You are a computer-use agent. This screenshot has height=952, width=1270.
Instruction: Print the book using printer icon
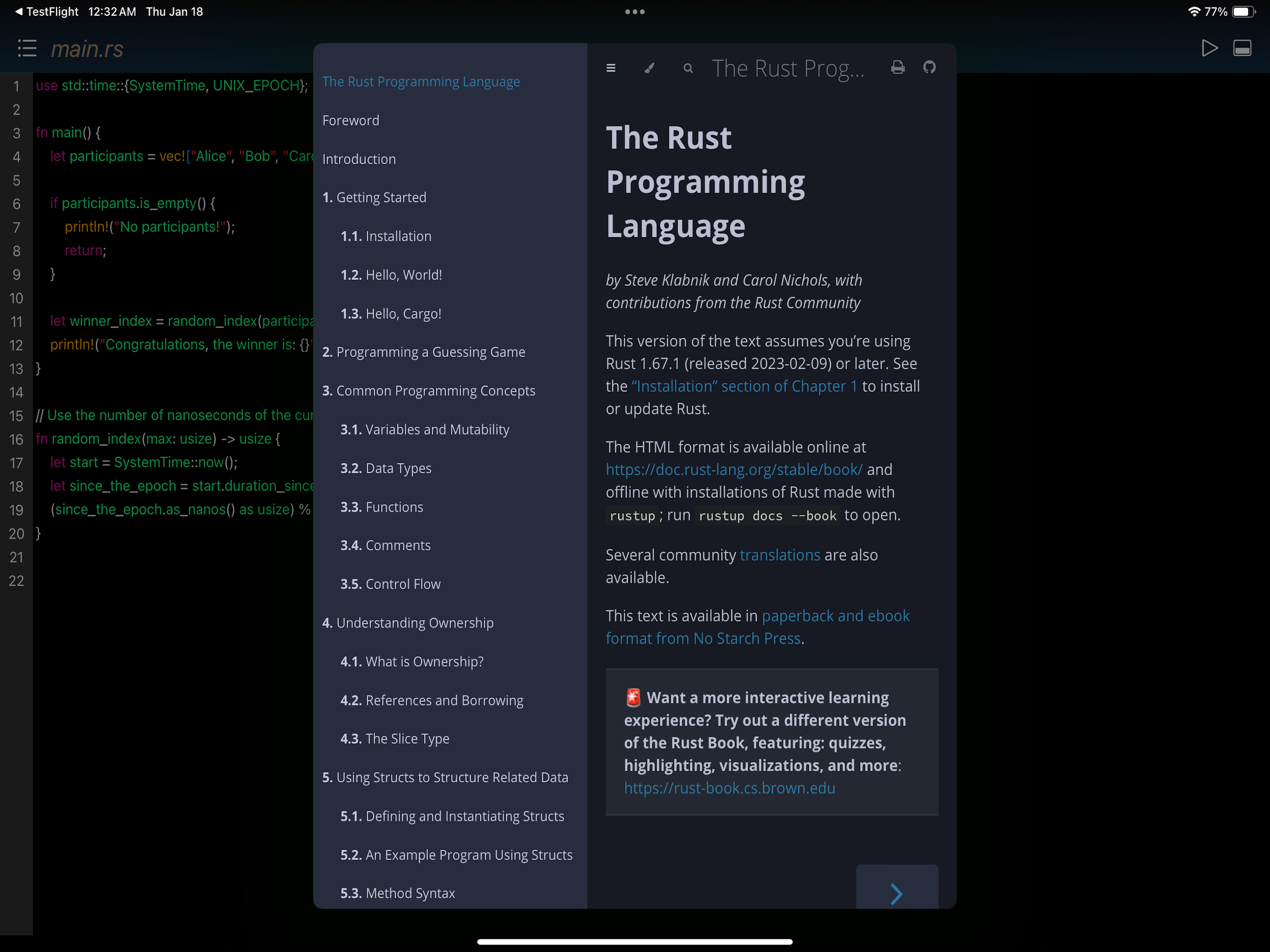pos(897,68)
